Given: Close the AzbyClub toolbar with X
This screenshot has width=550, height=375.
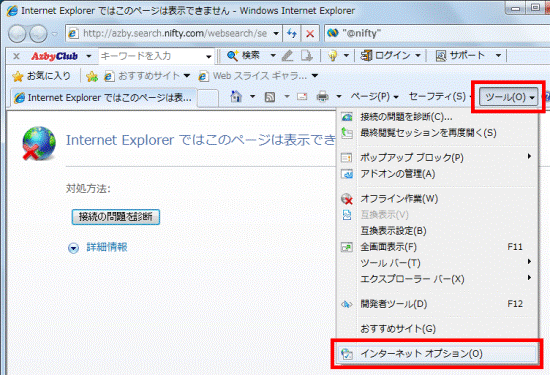Looking at the screenshot, I should coord(16,56).
